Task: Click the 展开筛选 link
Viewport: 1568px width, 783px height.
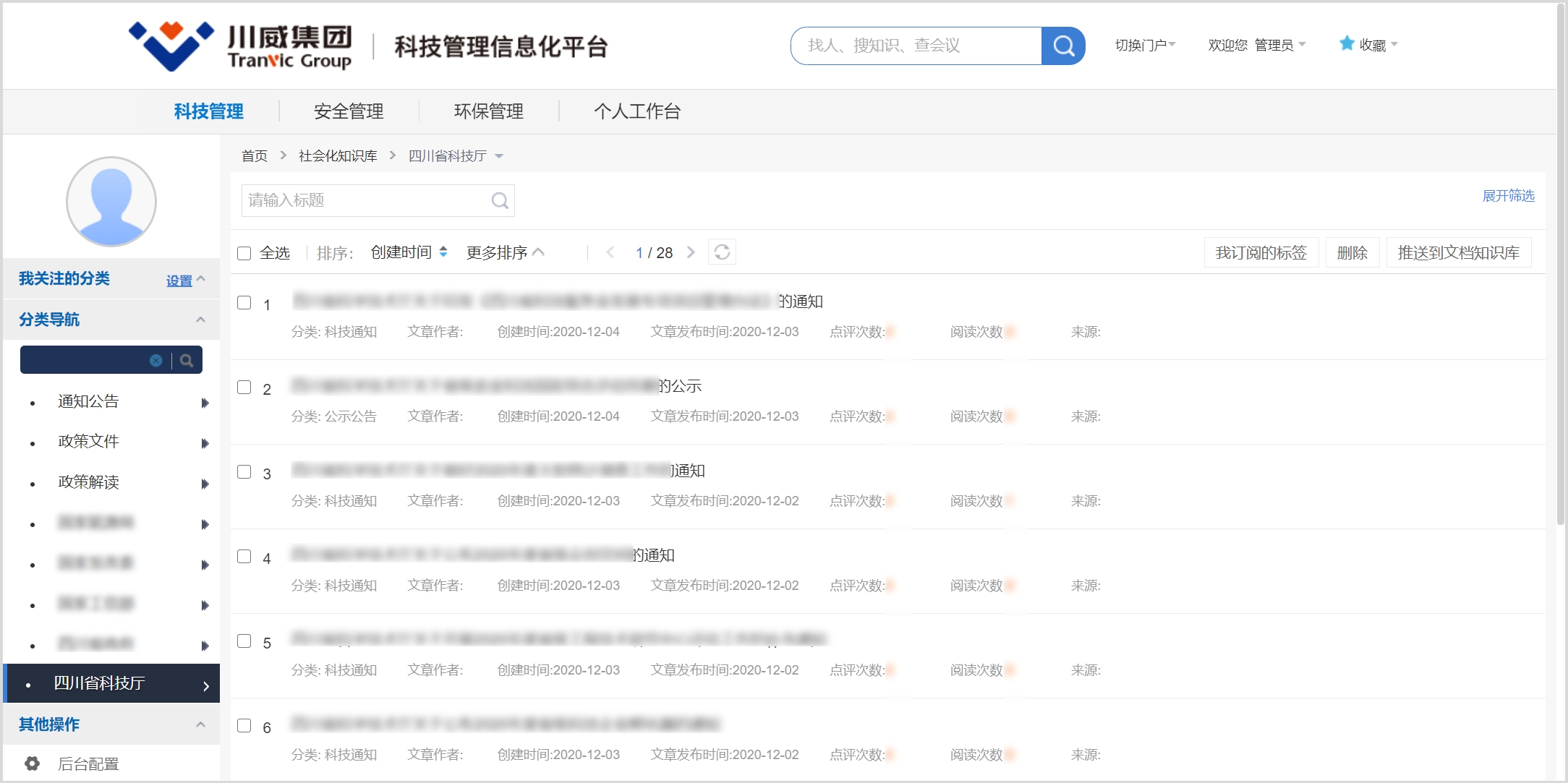Action: pyautogui.click(x=1509, y=196)
